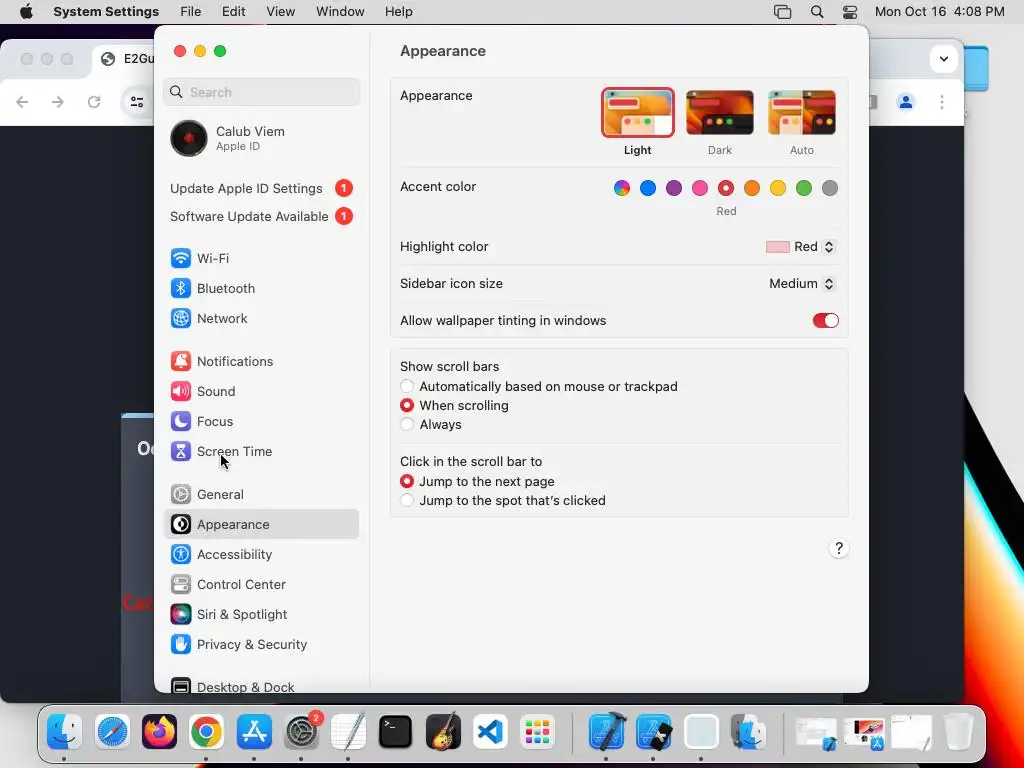Reload page in Chrome window
The image size is (1024, 768).
point(94,102)
